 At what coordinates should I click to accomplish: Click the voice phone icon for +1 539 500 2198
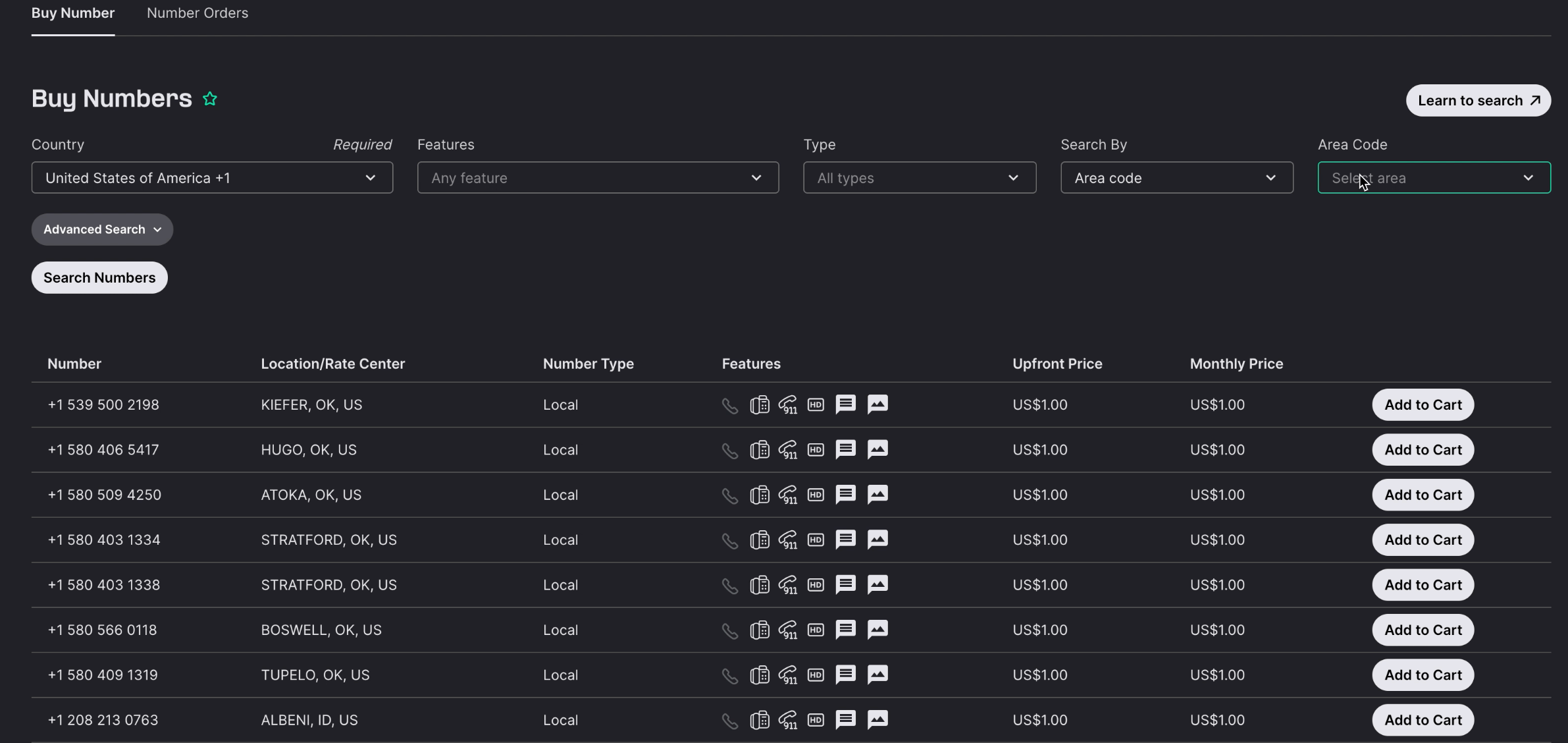tap(730, 406)
